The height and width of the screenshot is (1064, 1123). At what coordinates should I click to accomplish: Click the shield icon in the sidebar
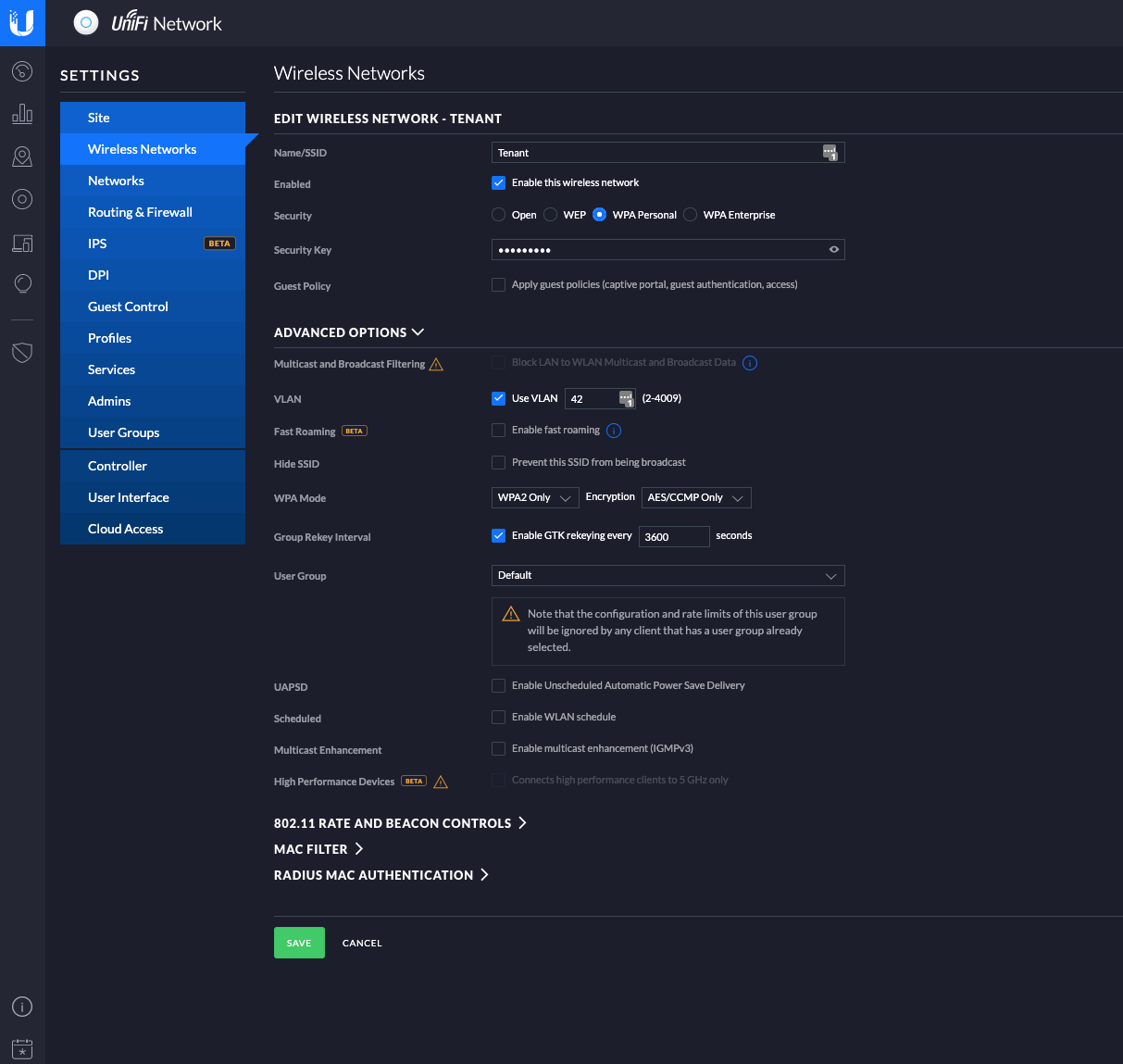tap(22, 352)
